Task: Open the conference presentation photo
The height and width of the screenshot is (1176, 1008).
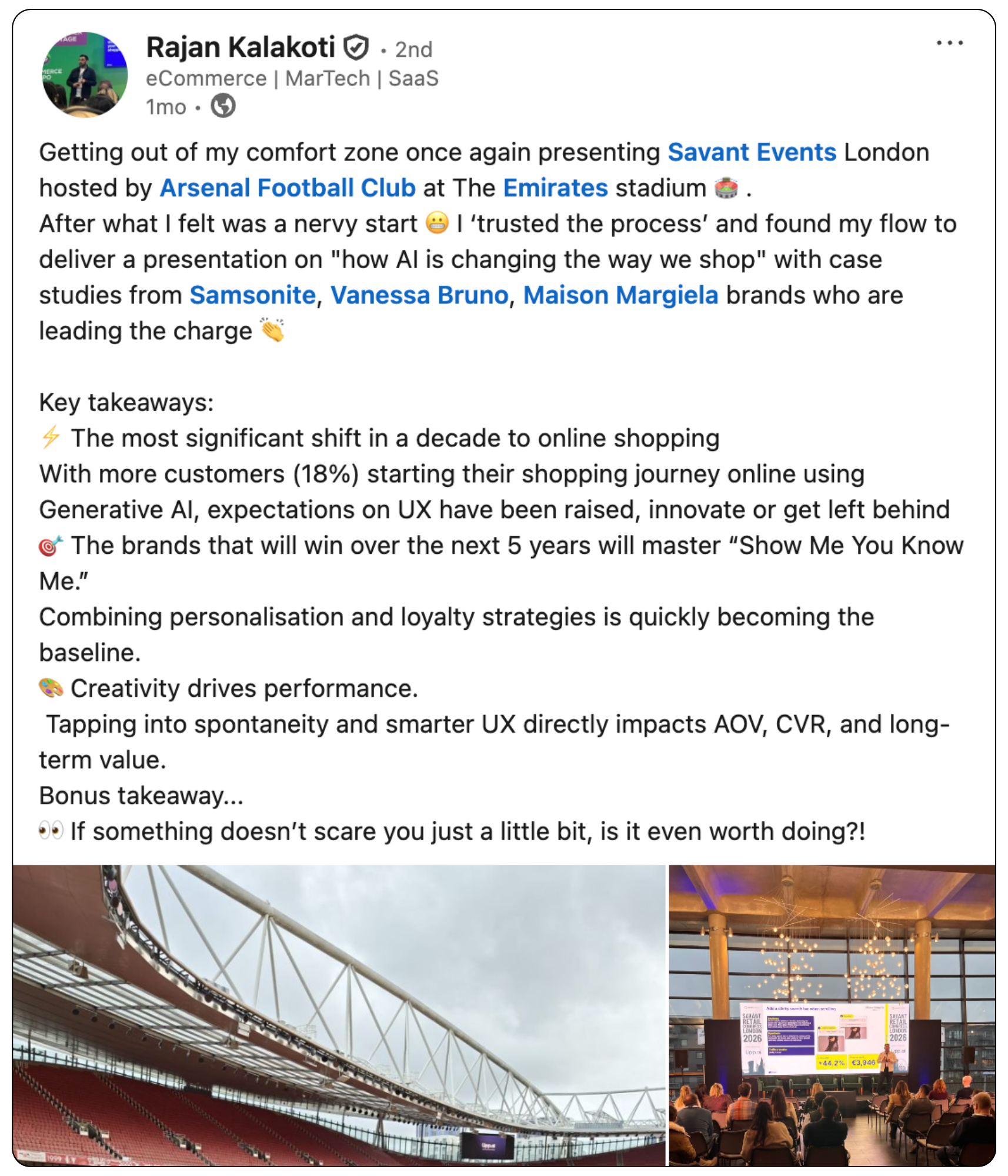Action: pyautogui.click(x=832, y=1015)
